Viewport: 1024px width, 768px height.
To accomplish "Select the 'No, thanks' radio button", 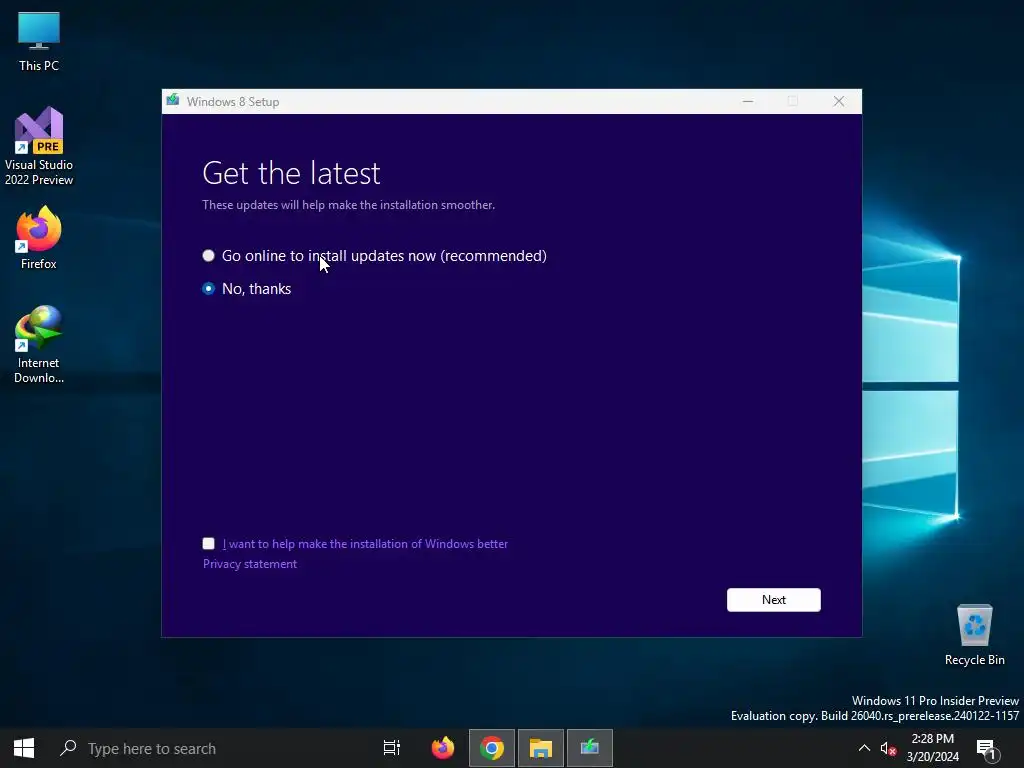I will (208, 289).
